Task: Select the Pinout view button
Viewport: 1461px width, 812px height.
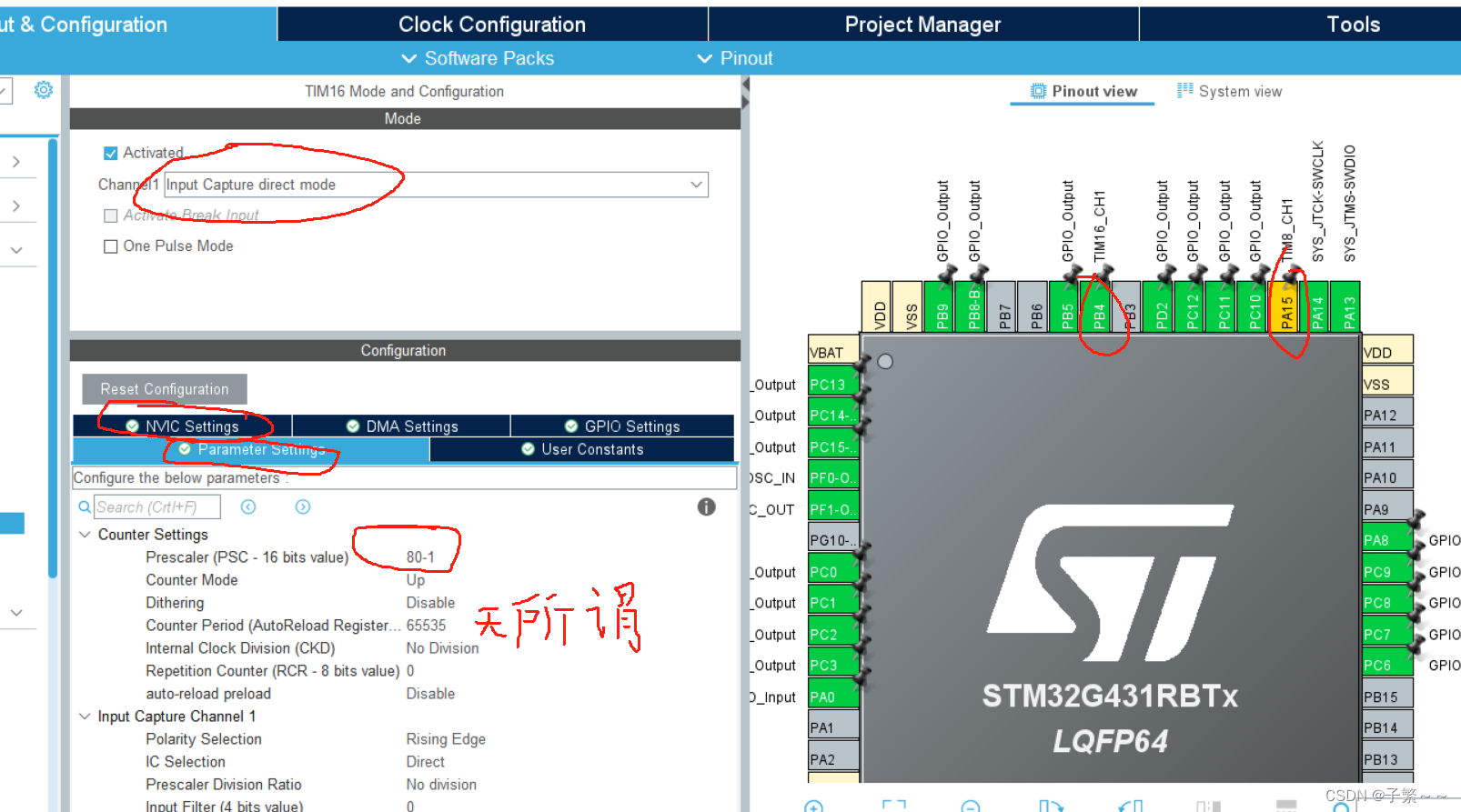Action: 1083,91
